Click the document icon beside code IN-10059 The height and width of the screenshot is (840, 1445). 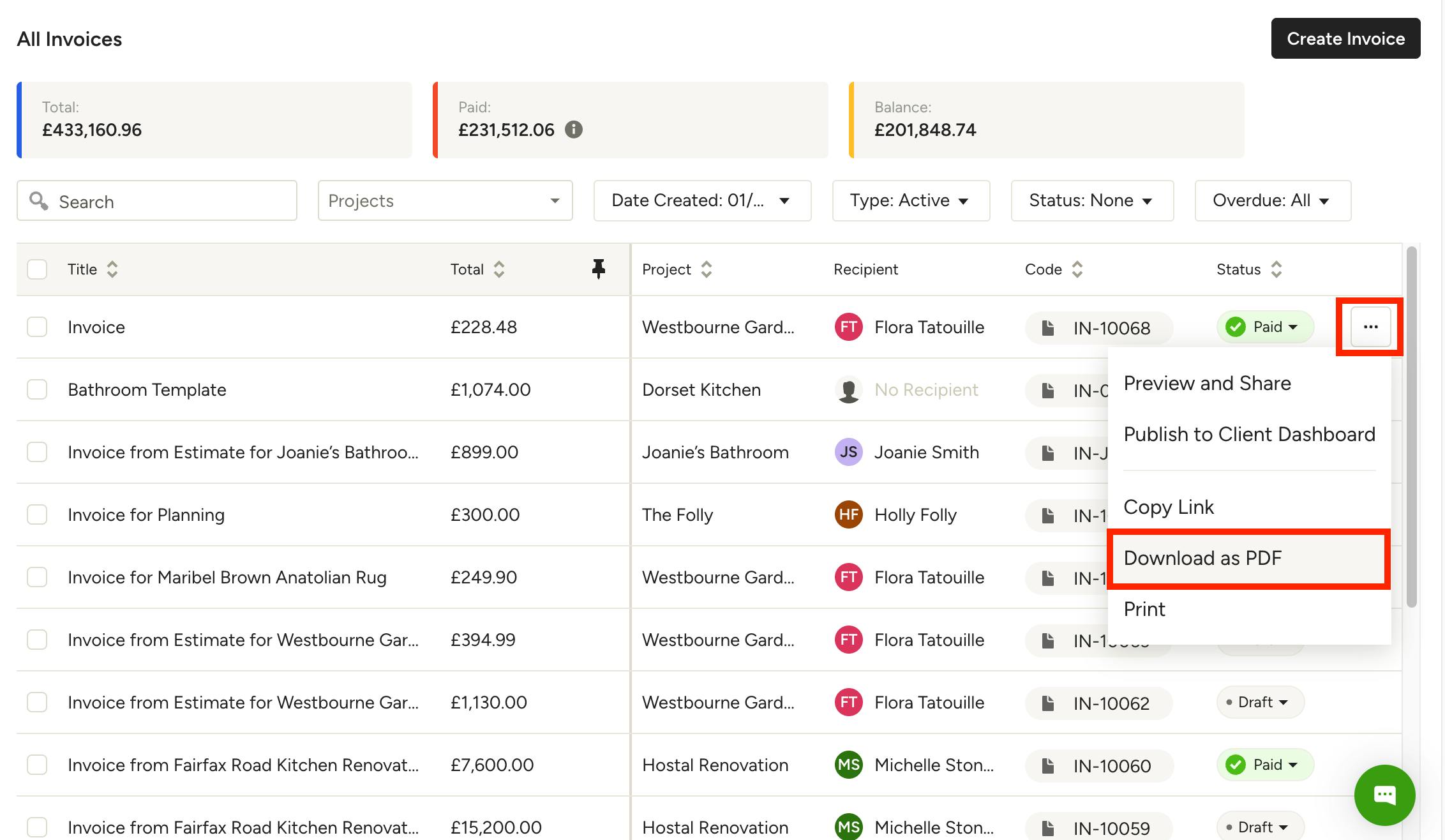tap(1047, 829)
